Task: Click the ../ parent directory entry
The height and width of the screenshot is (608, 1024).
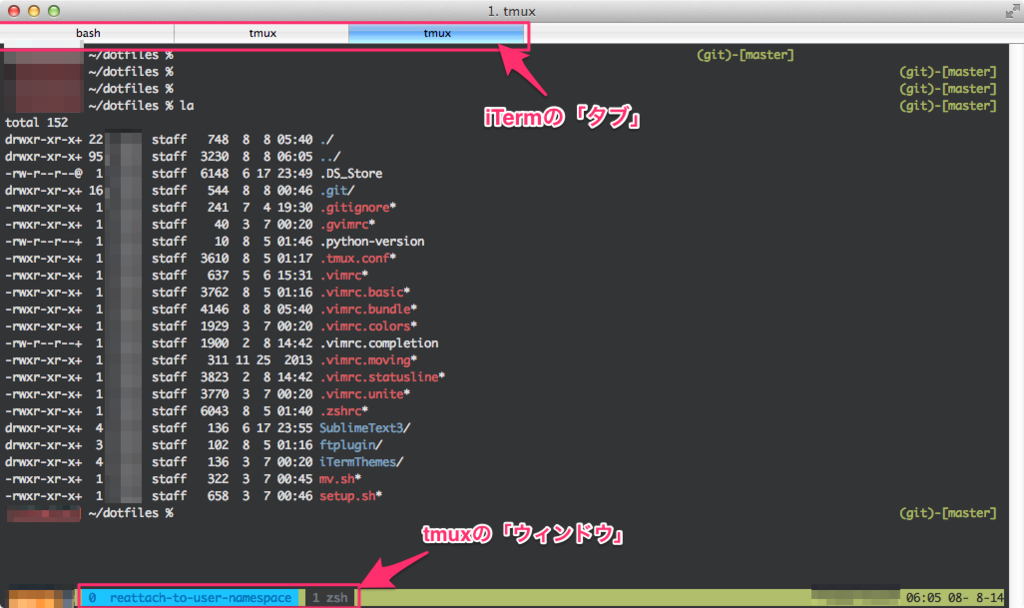Action: [x=330, y=157]
